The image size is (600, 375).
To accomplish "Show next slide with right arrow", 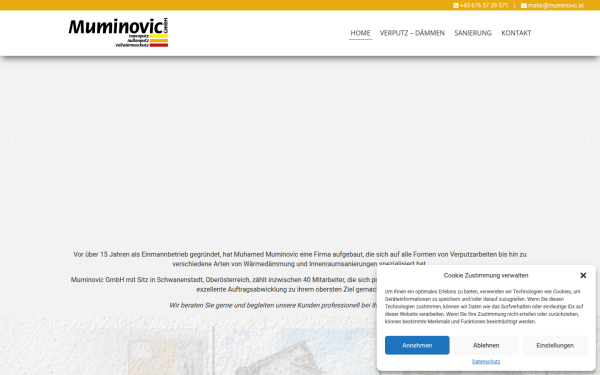I will [x=587, y=139].
